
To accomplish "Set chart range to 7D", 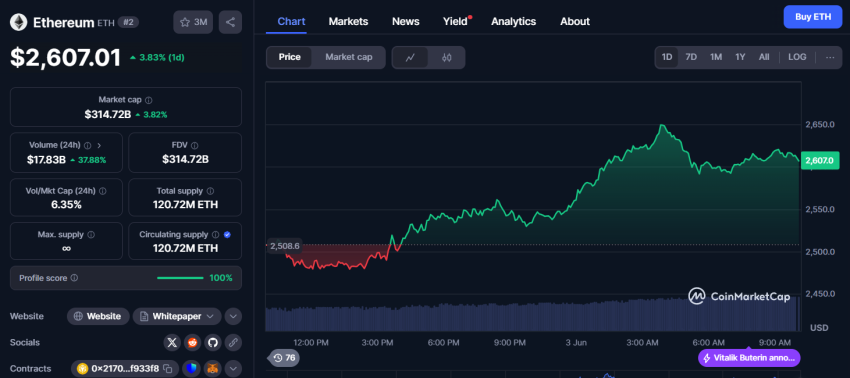I will pos(691,57).
